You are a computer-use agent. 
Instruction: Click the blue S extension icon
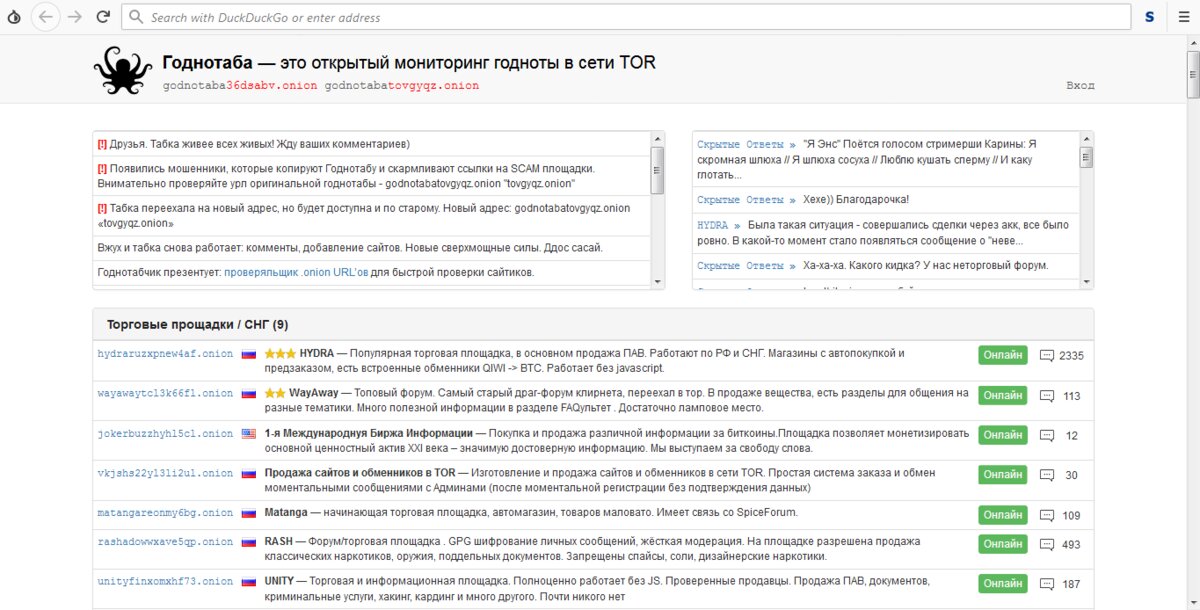pyautogui.click(x=1150, y=17)
